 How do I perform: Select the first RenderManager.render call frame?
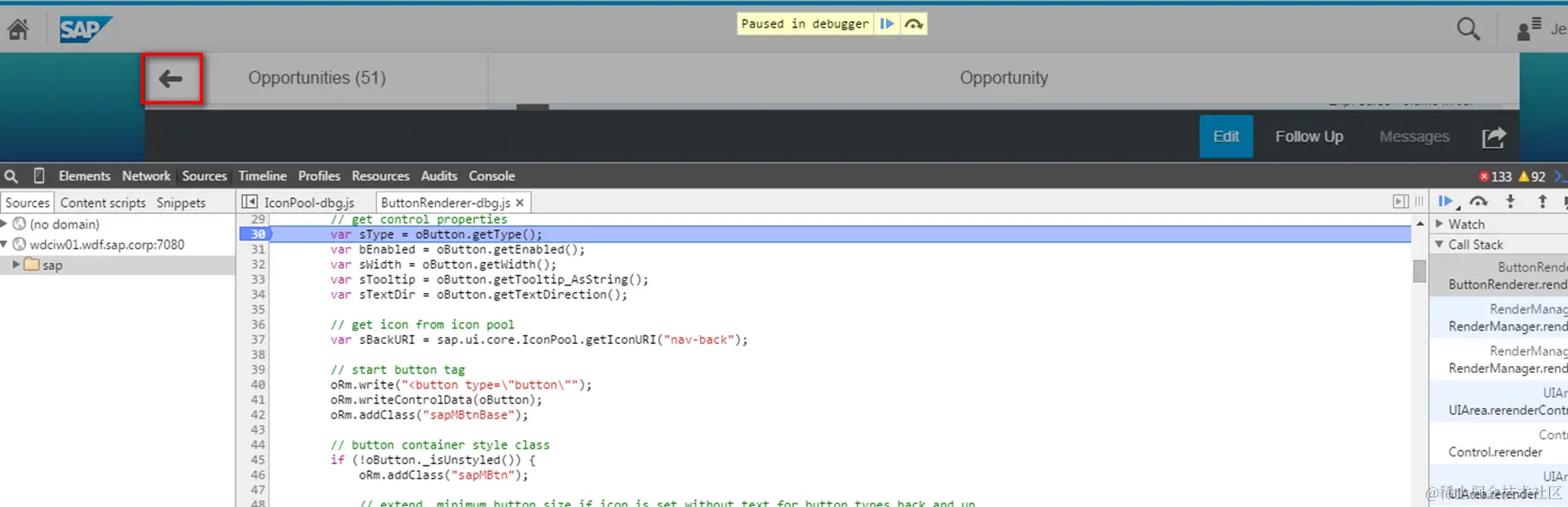[x=1499, y=318]
